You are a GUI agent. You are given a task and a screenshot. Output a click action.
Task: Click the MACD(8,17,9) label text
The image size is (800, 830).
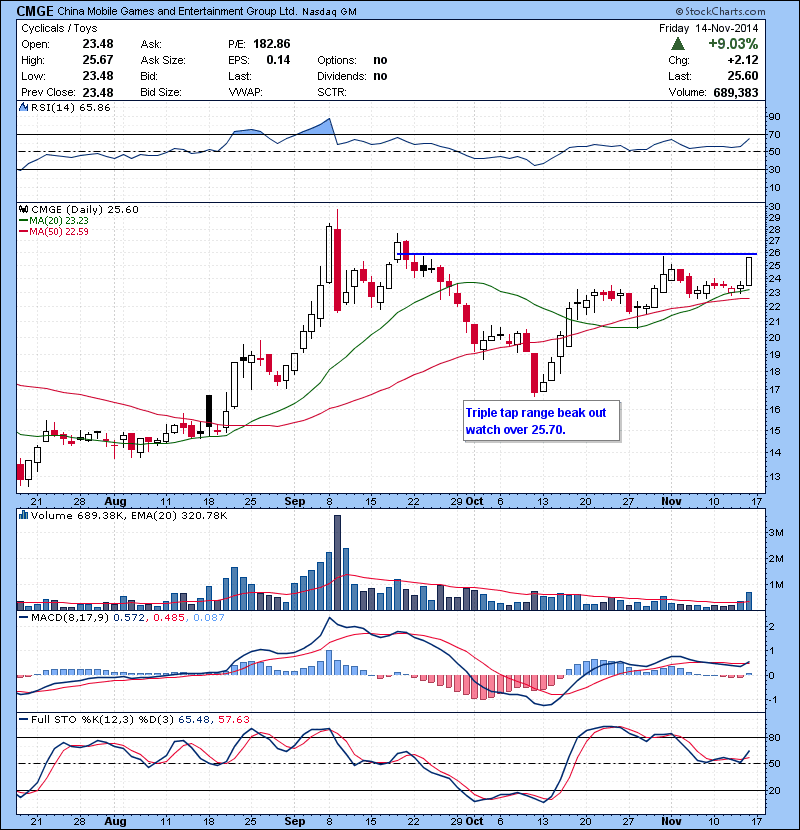click(x=70, y=618)
